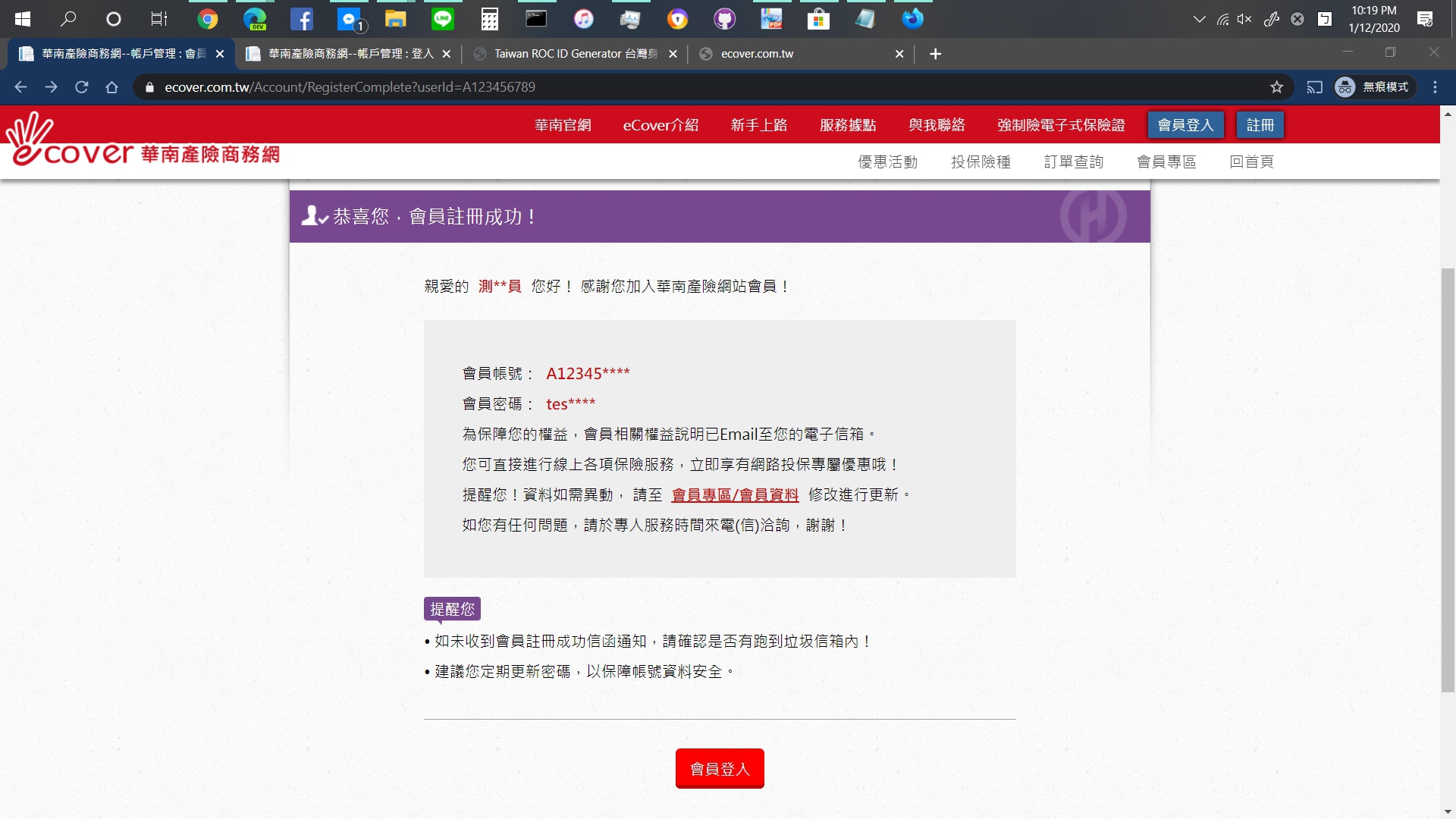The image size is (1456, 819).
Task: Open 服務據點 menu item
Action: [848, 125]
